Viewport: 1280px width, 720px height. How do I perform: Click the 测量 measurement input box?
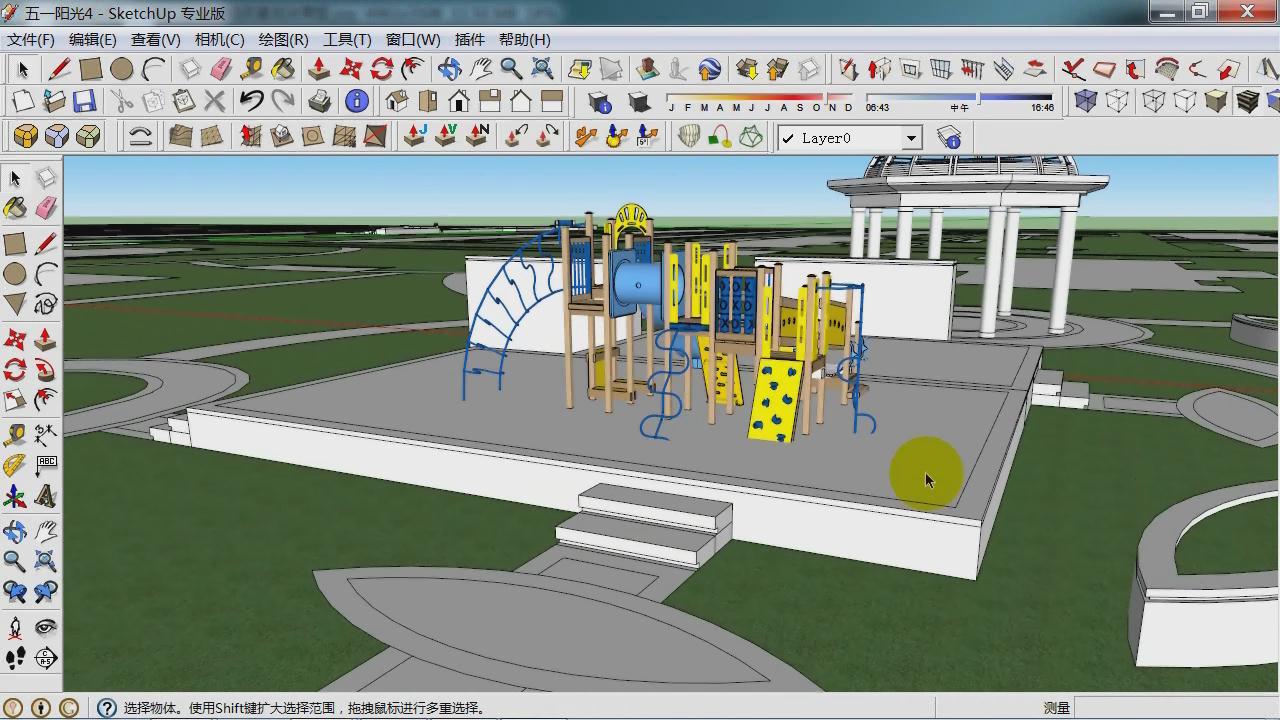click(x=1176, y=708)
